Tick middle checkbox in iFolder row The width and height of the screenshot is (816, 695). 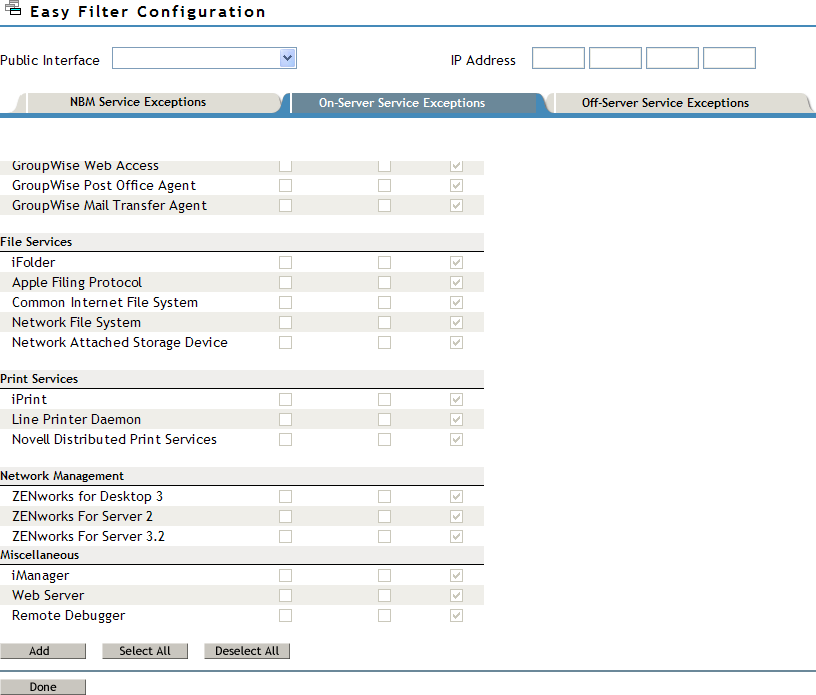click(385, 262)
